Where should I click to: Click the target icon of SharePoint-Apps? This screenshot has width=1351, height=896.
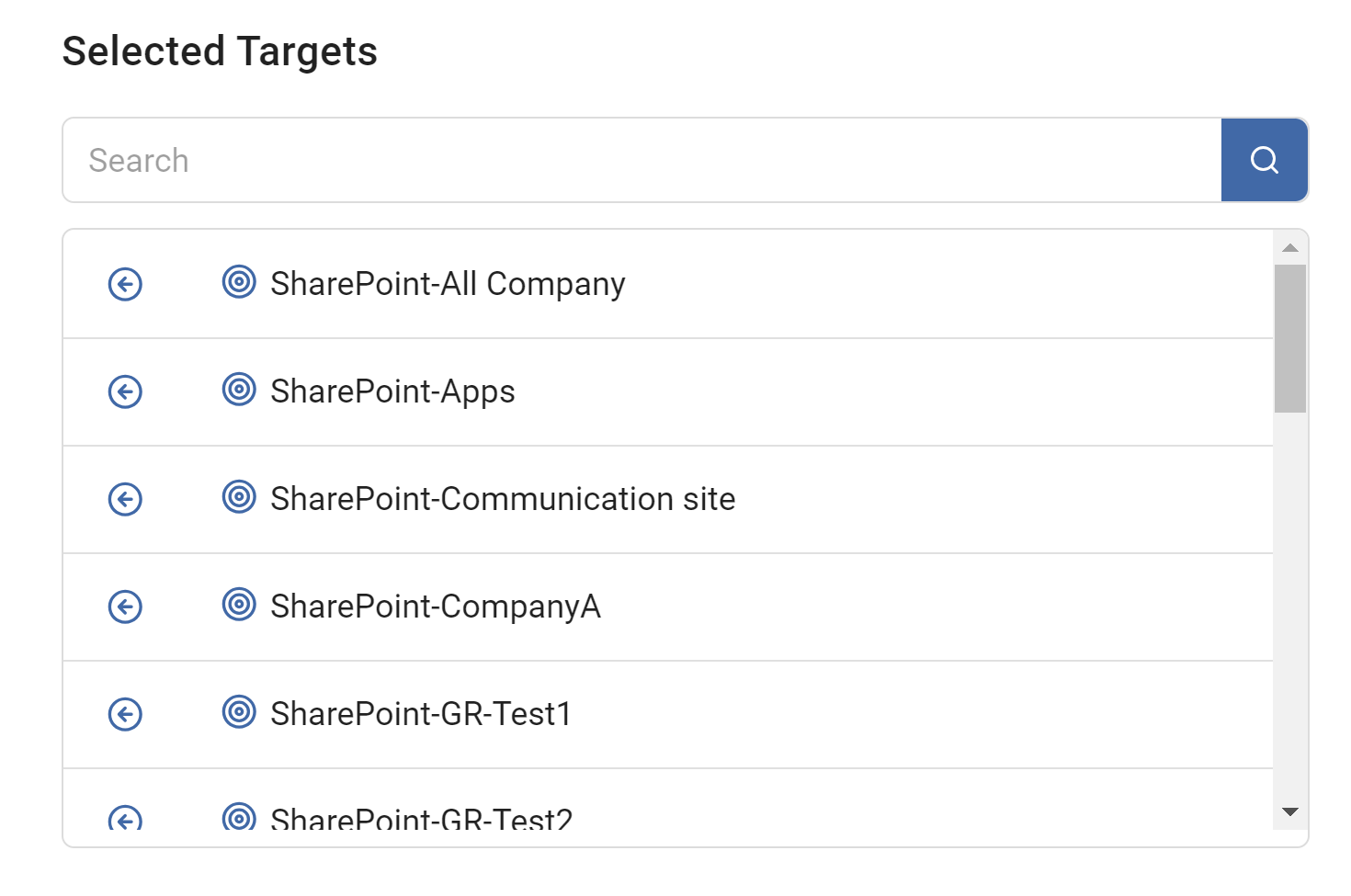pyautogui.click(x=239, y=389)
